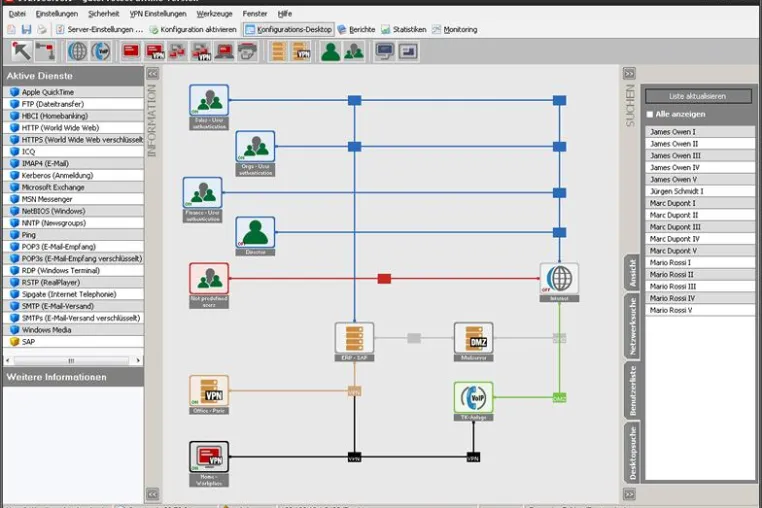Collapse left panel with top << button

point(153,74)
